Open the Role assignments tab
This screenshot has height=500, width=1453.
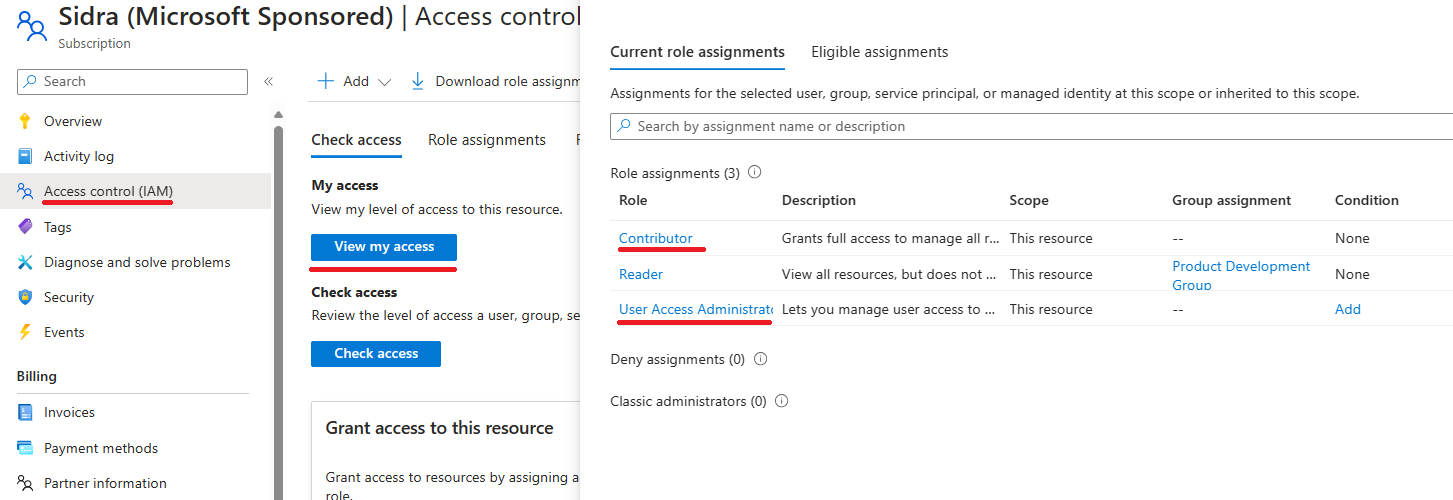coord(487,140)
